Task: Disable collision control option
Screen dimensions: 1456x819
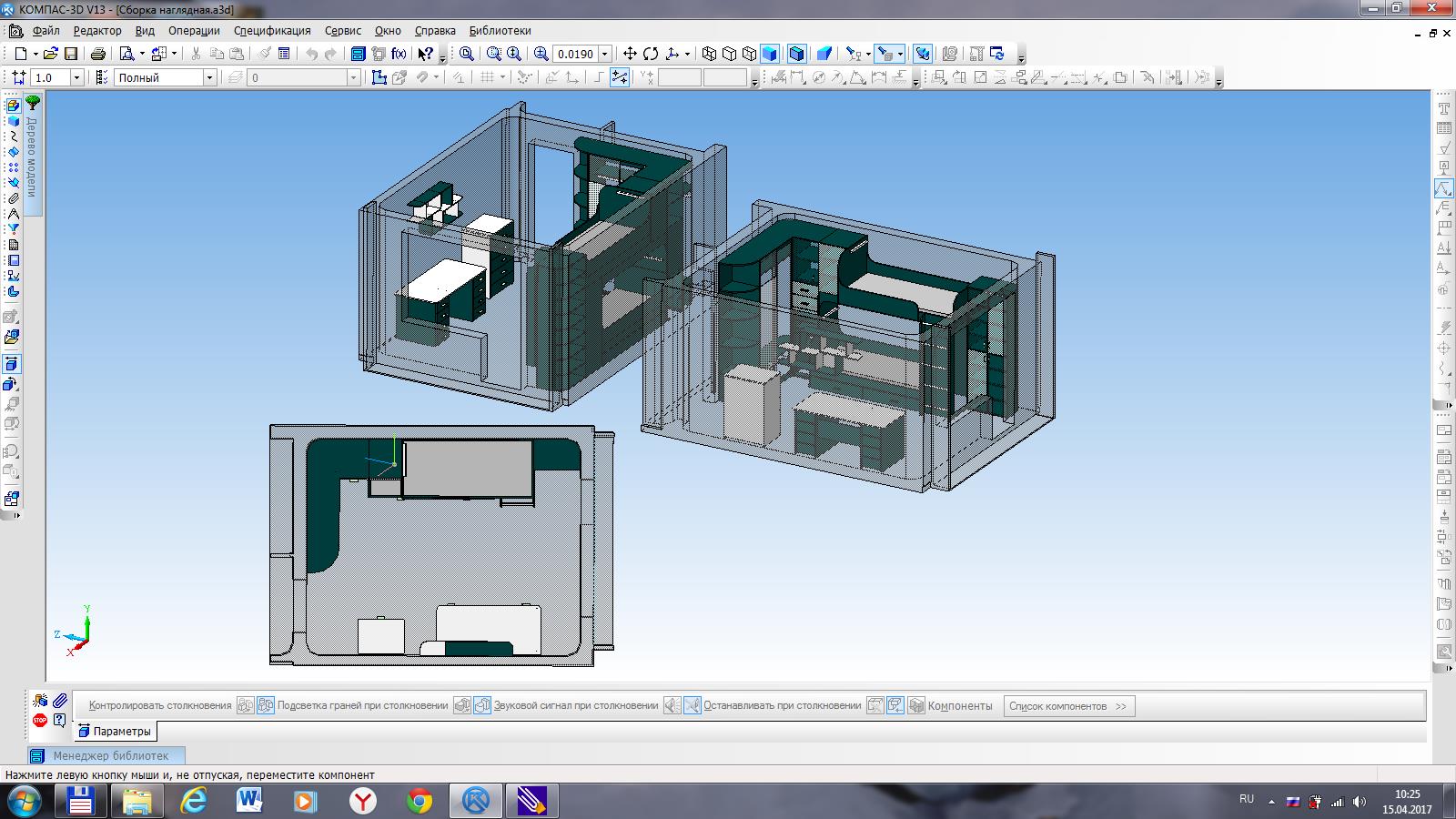Action: point(266,705)
